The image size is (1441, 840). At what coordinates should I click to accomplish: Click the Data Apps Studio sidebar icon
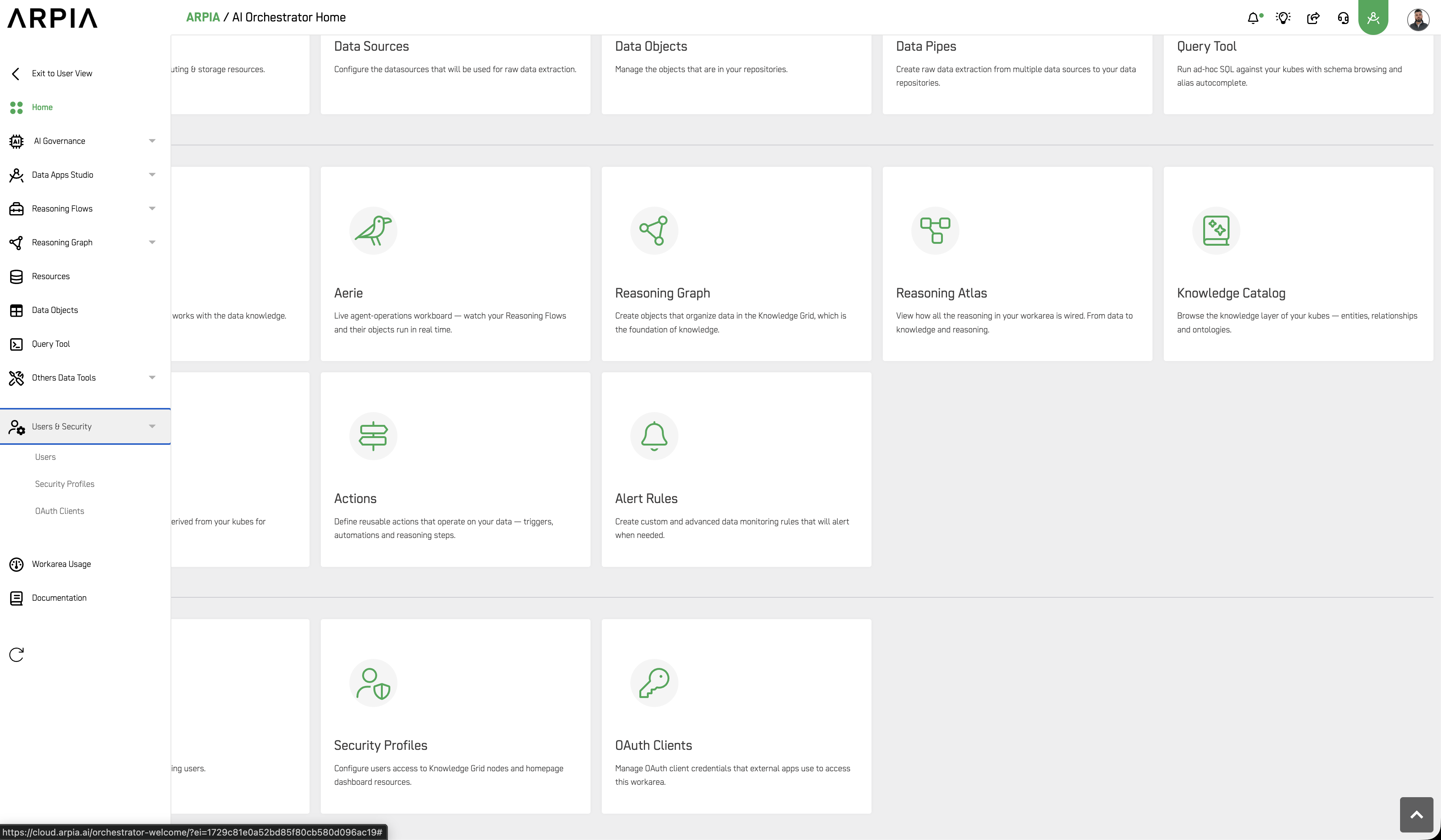pyautogui.click(x=17, y=175)
